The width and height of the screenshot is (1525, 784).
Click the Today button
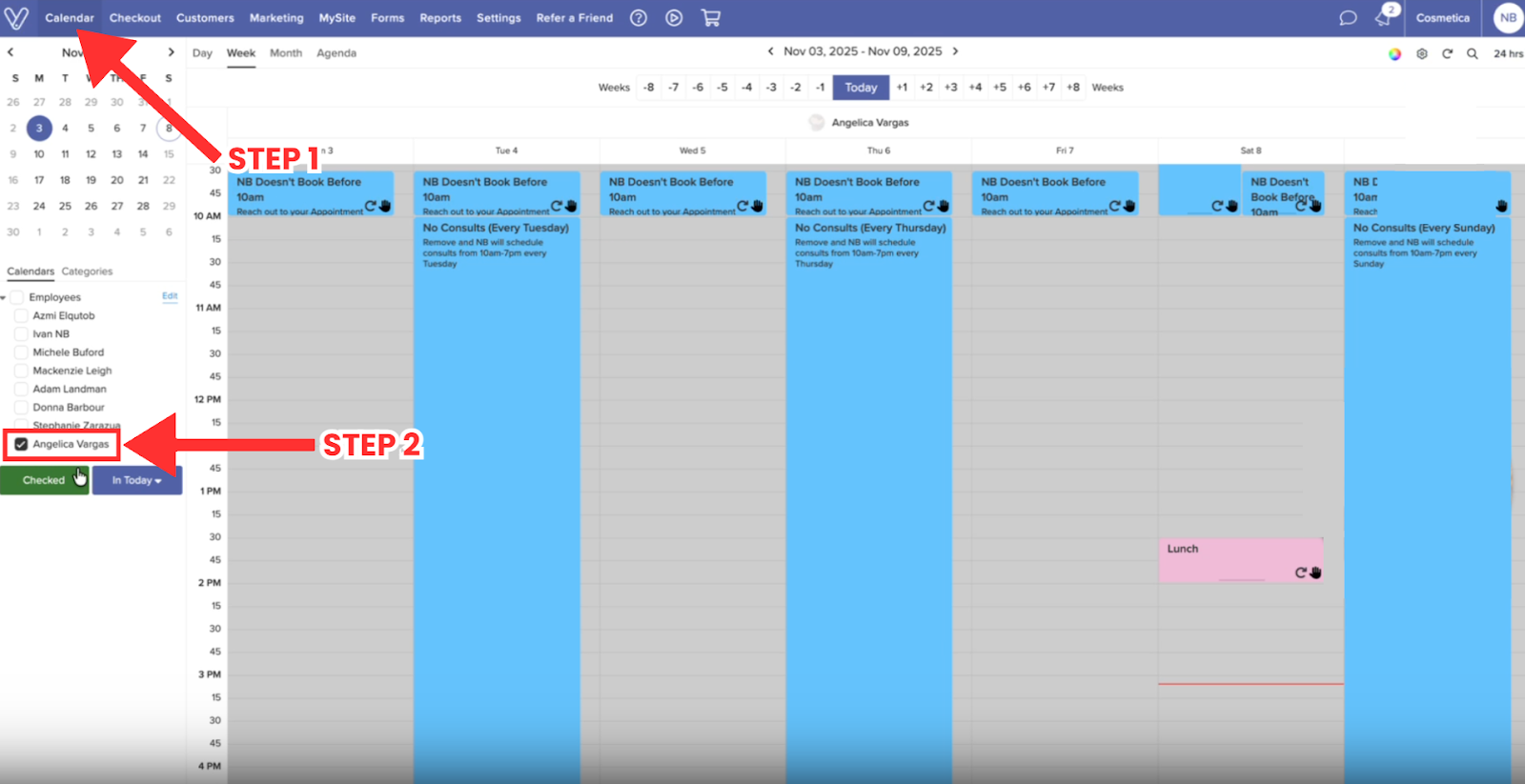pyautogui.click(x=861, y=88)
